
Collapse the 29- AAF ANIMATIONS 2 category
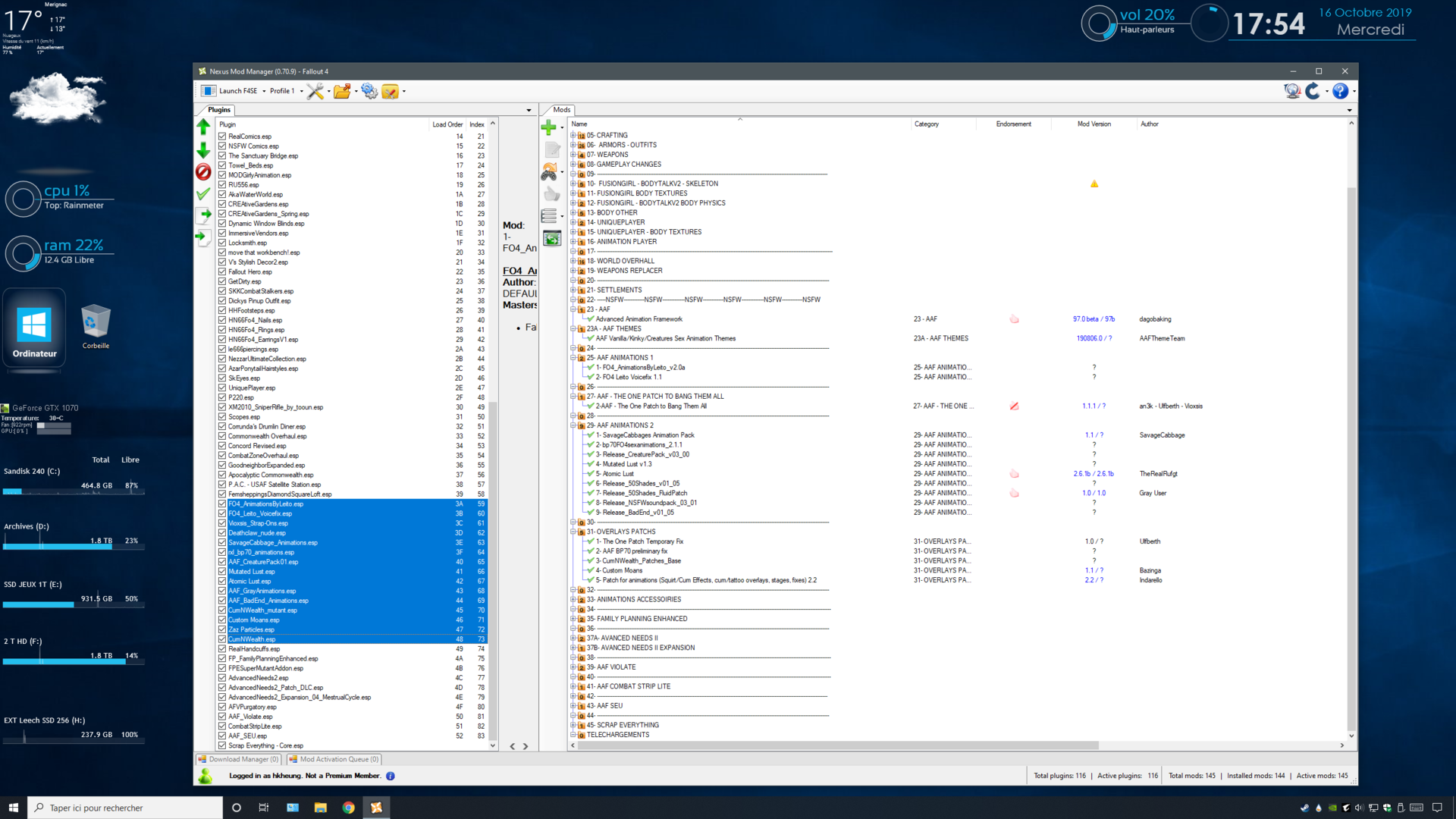pos(573,425)
